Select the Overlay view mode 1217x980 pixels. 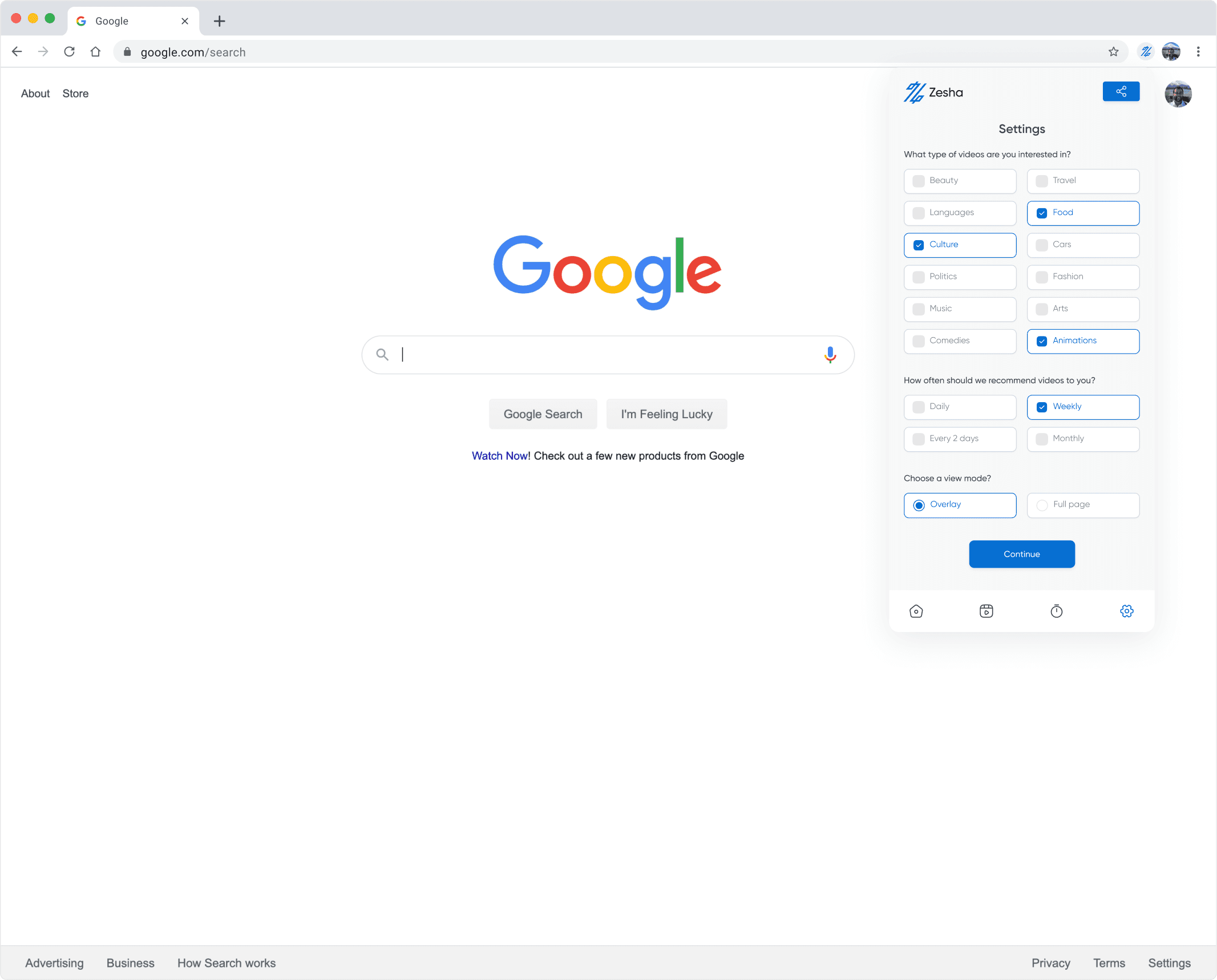[960, 505]
